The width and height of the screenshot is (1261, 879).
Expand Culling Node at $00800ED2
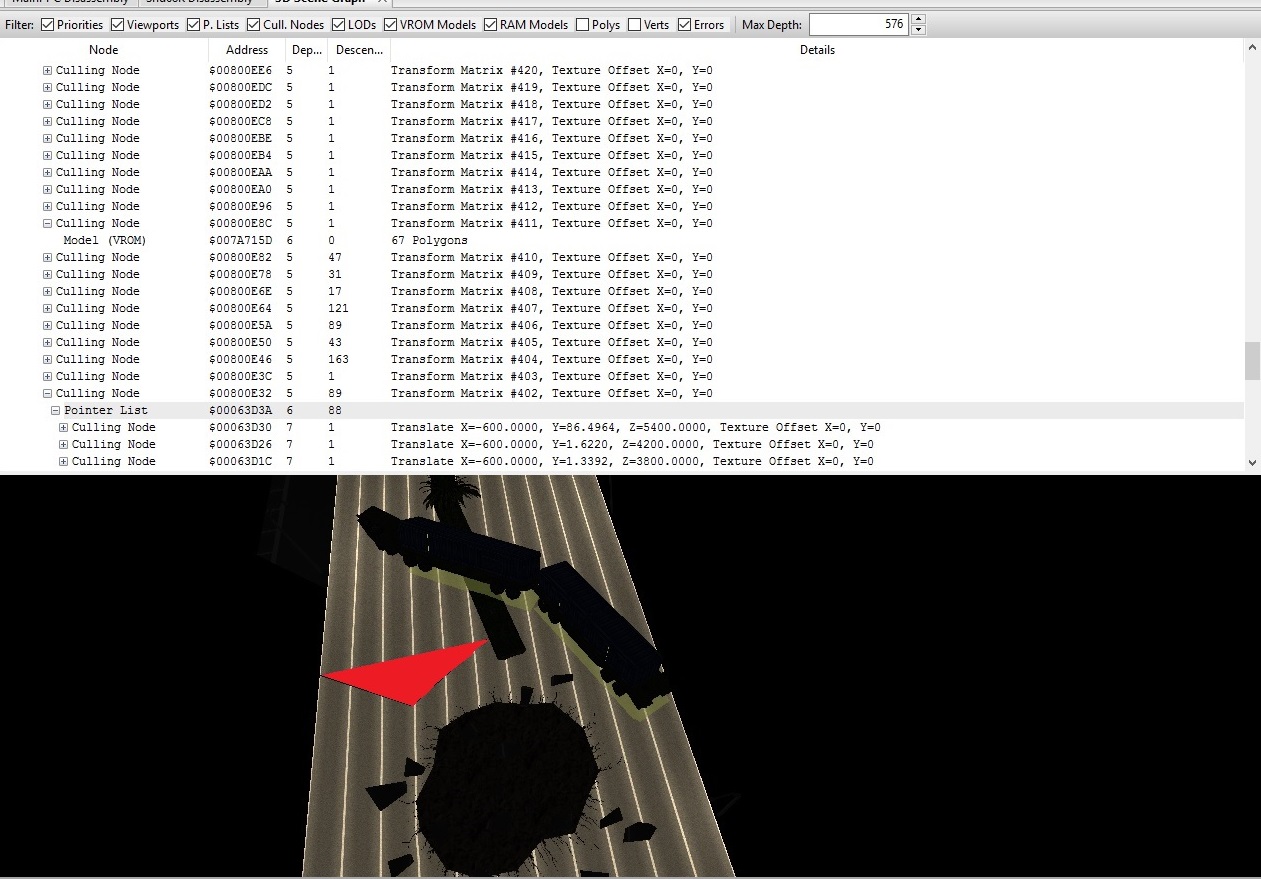[x=47, y=105]
